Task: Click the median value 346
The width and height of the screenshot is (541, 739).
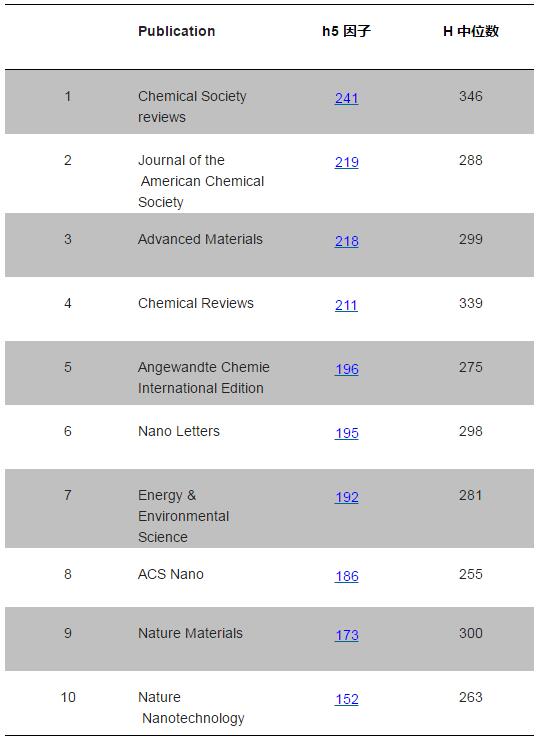Action: coord(471,96)
